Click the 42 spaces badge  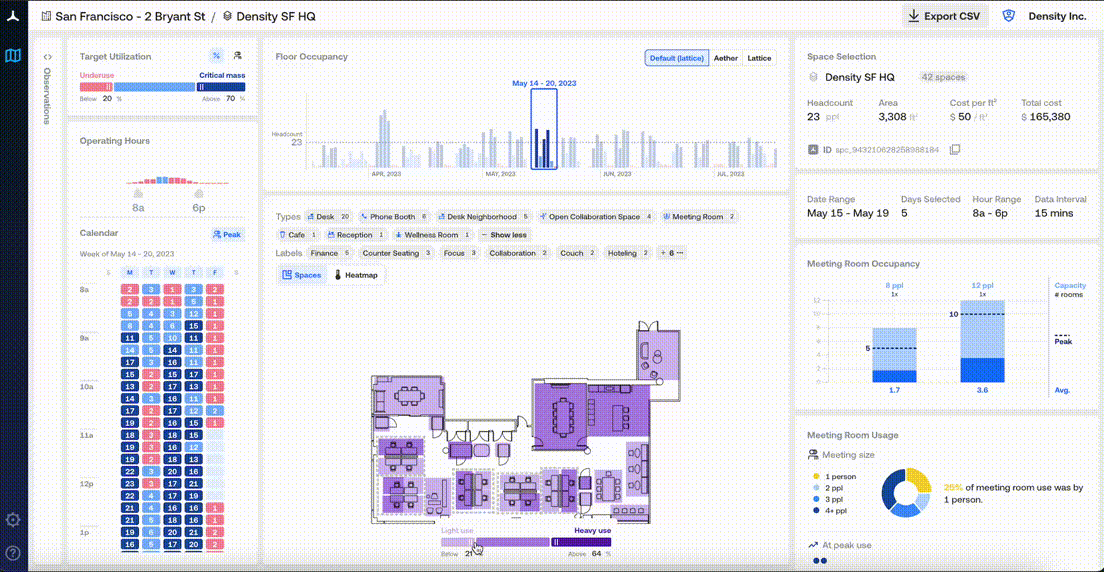coord(943,77)
